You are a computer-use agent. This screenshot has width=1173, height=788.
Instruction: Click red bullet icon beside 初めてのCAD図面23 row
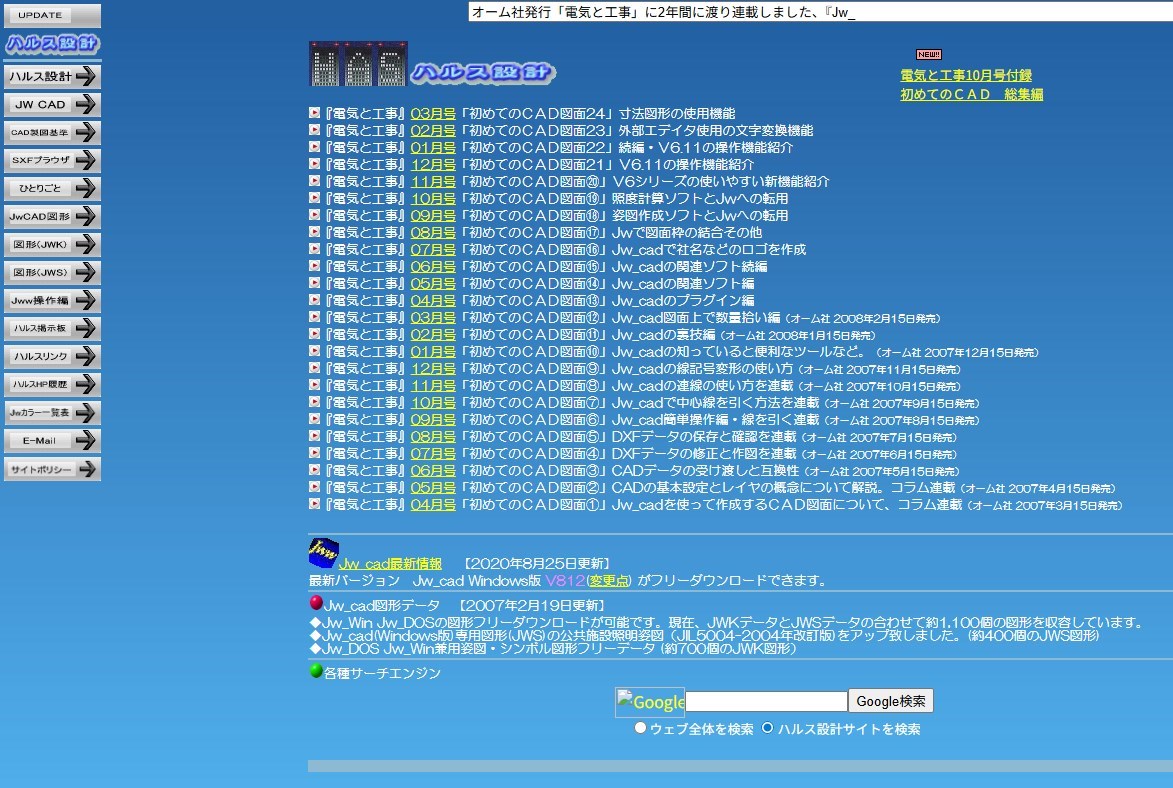tap(314, 129)
